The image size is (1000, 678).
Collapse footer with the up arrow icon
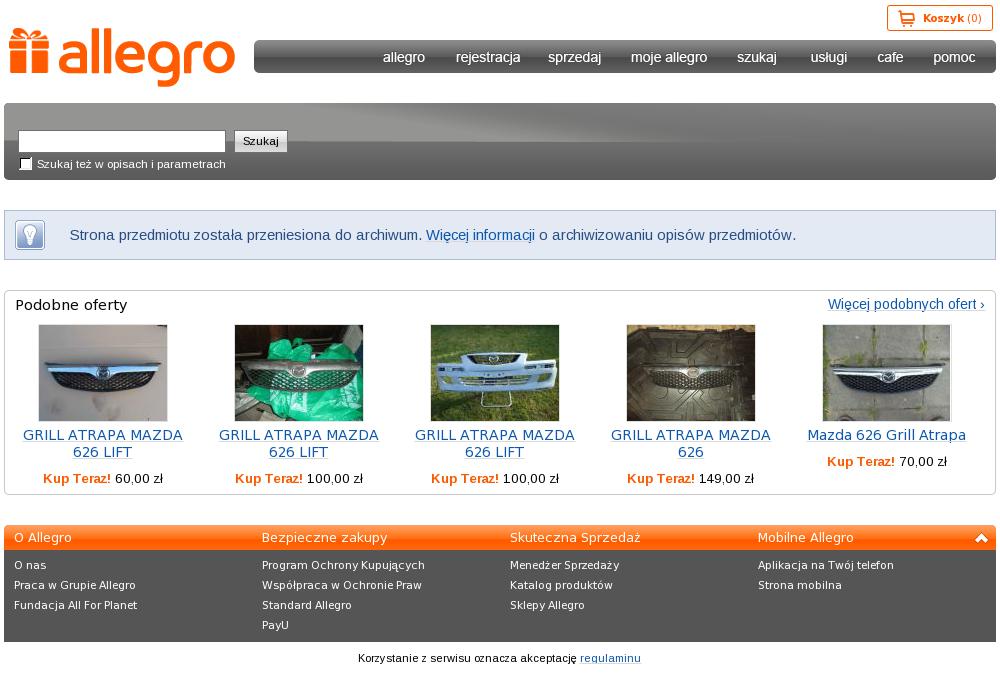click(981, 538)
